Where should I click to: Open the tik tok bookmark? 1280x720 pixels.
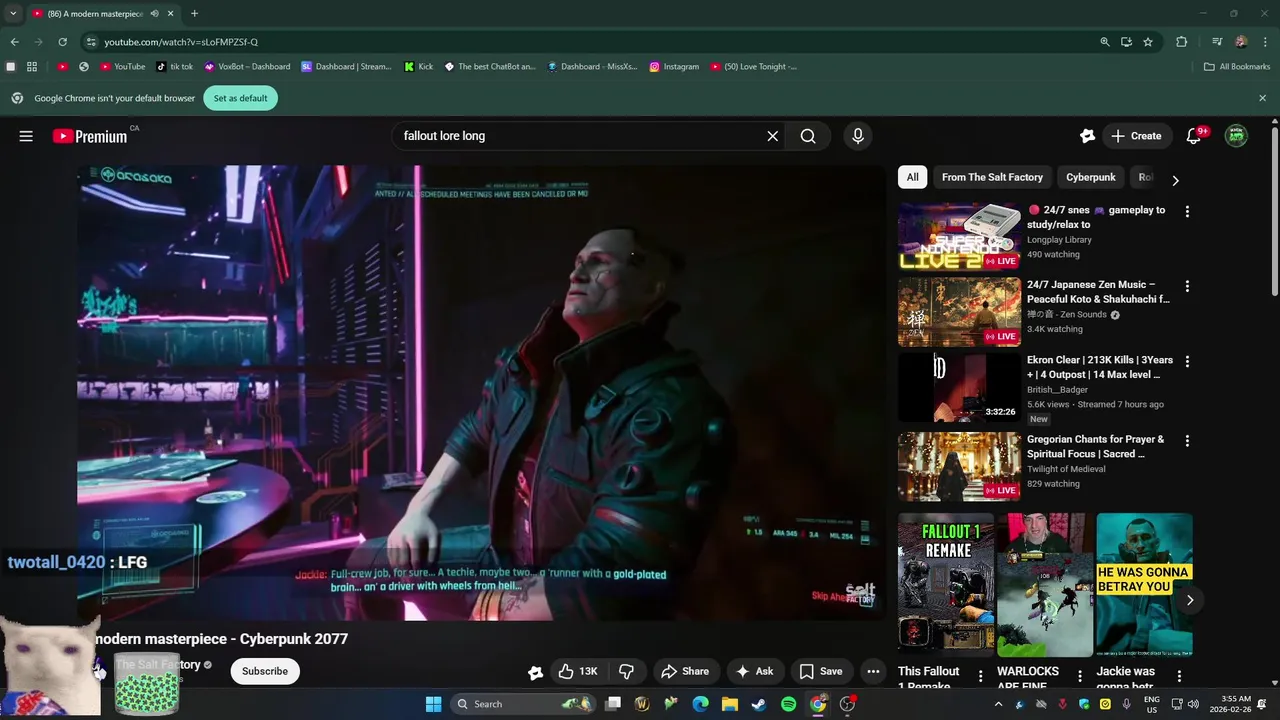point(175,67)
